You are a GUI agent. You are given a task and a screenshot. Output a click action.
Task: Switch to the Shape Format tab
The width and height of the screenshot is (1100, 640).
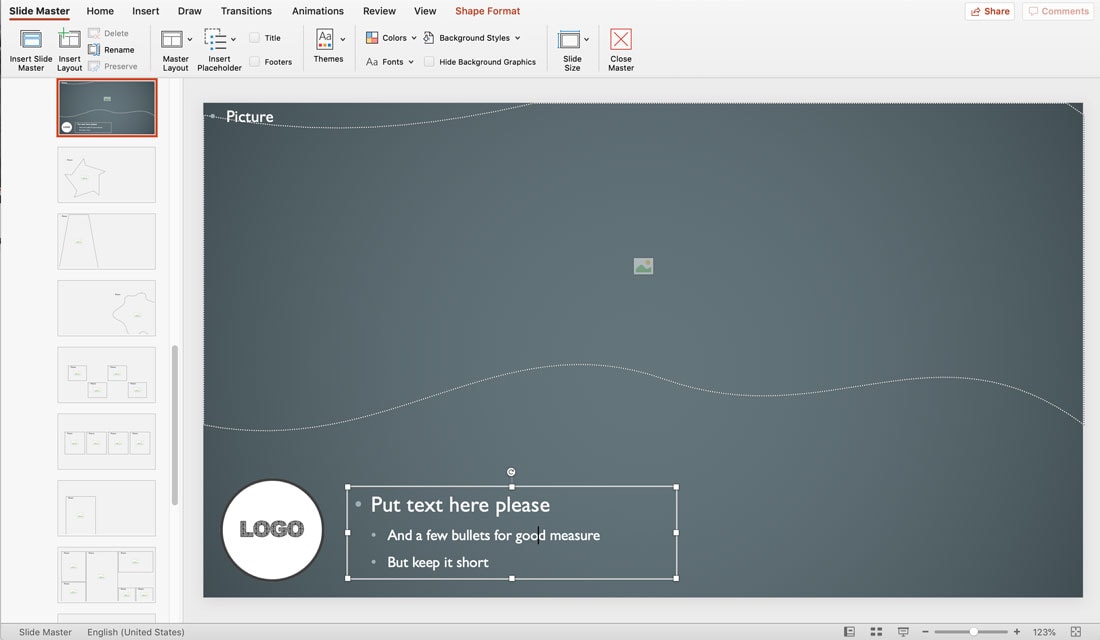tap(487, 11)
